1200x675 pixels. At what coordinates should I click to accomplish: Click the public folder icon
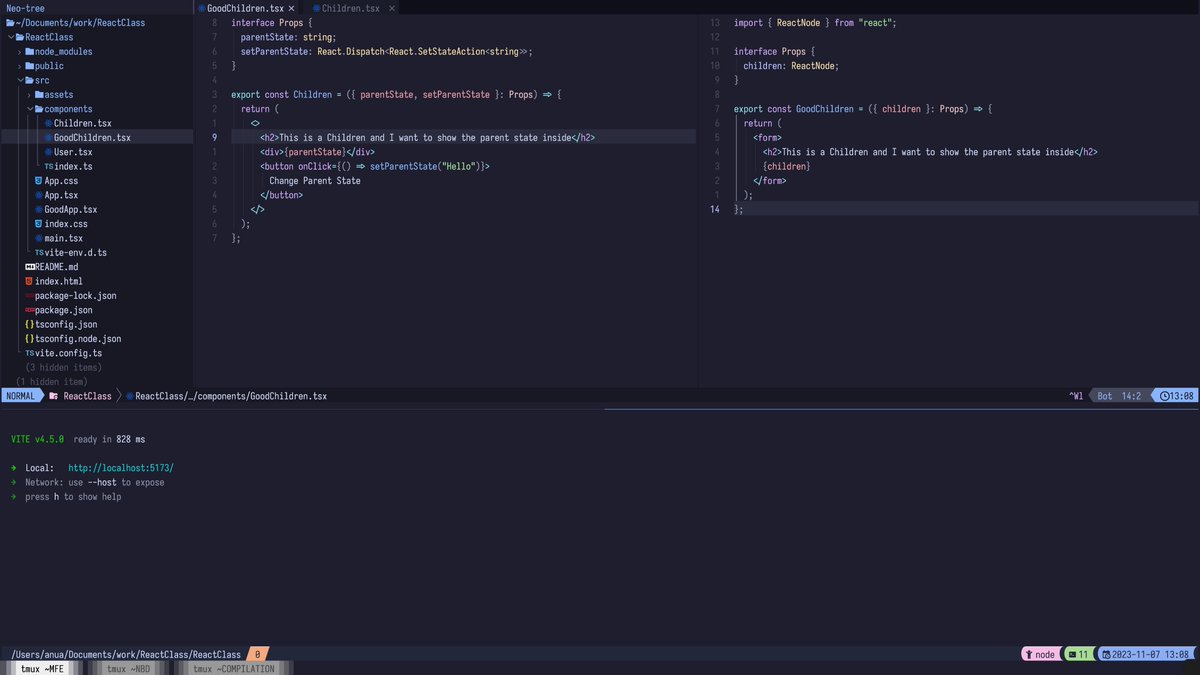[29, 66]
